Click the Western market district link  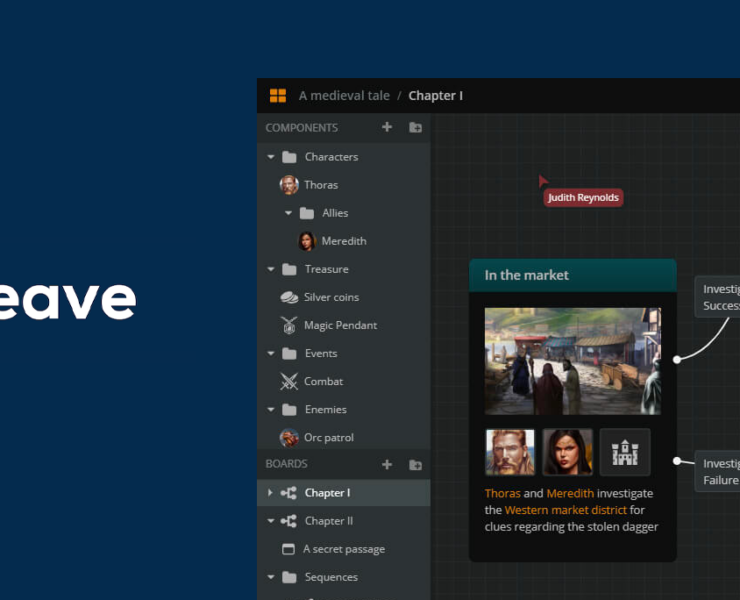(x=565, y=510)
